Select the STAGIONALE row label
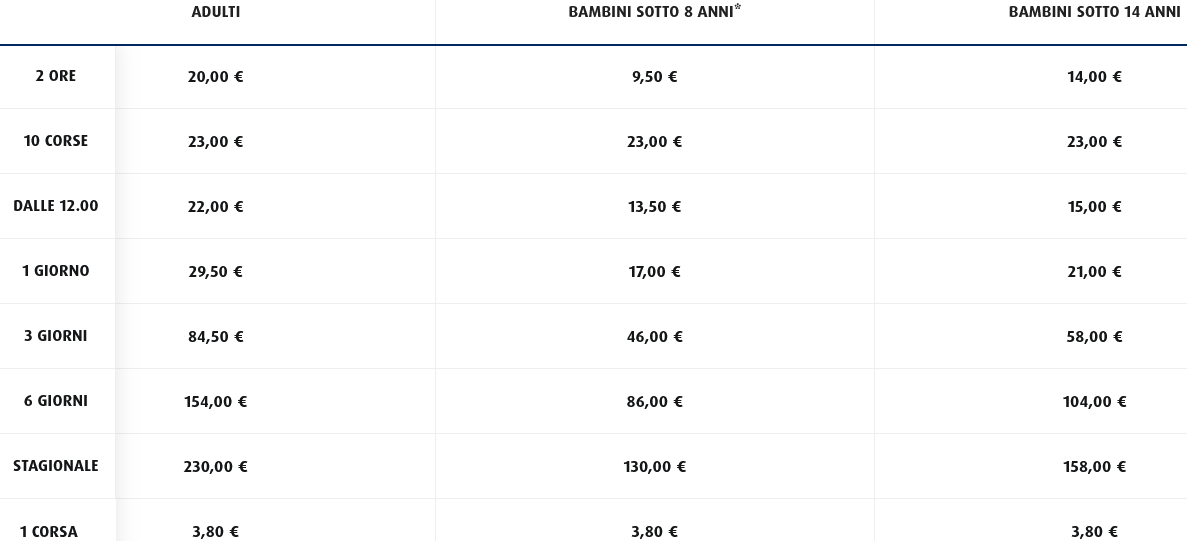Image resolution: width=1187 pixels, height=541 pixels. click(x=56, y=466)
